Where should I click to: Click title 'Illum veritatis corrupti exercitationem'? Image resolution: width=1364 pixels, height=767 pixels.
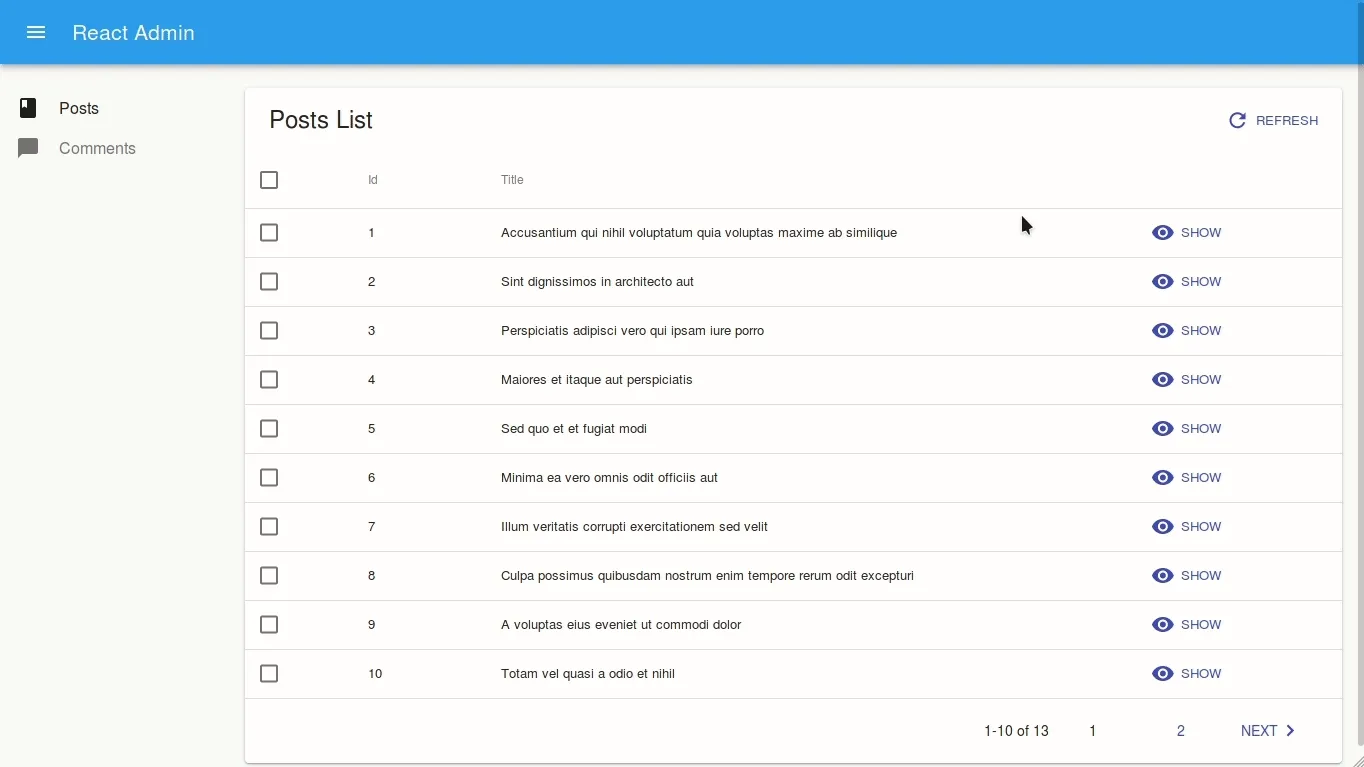[x=634, y=527]
